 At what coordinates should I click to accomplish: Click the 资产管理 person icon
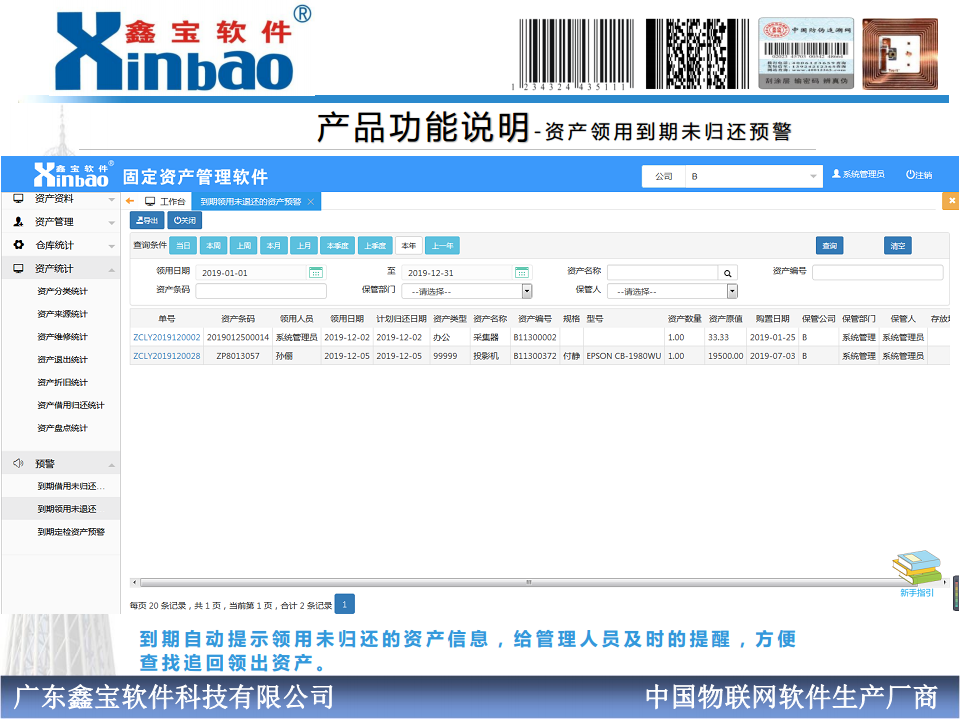18,221
